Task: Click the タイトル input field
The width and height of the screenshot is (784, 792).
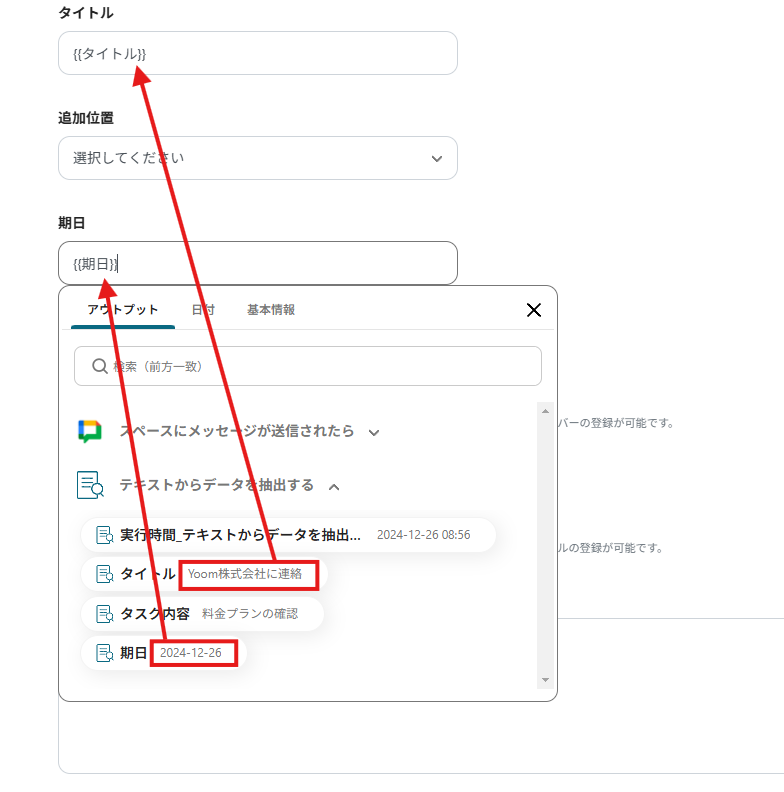Action: 258,53
